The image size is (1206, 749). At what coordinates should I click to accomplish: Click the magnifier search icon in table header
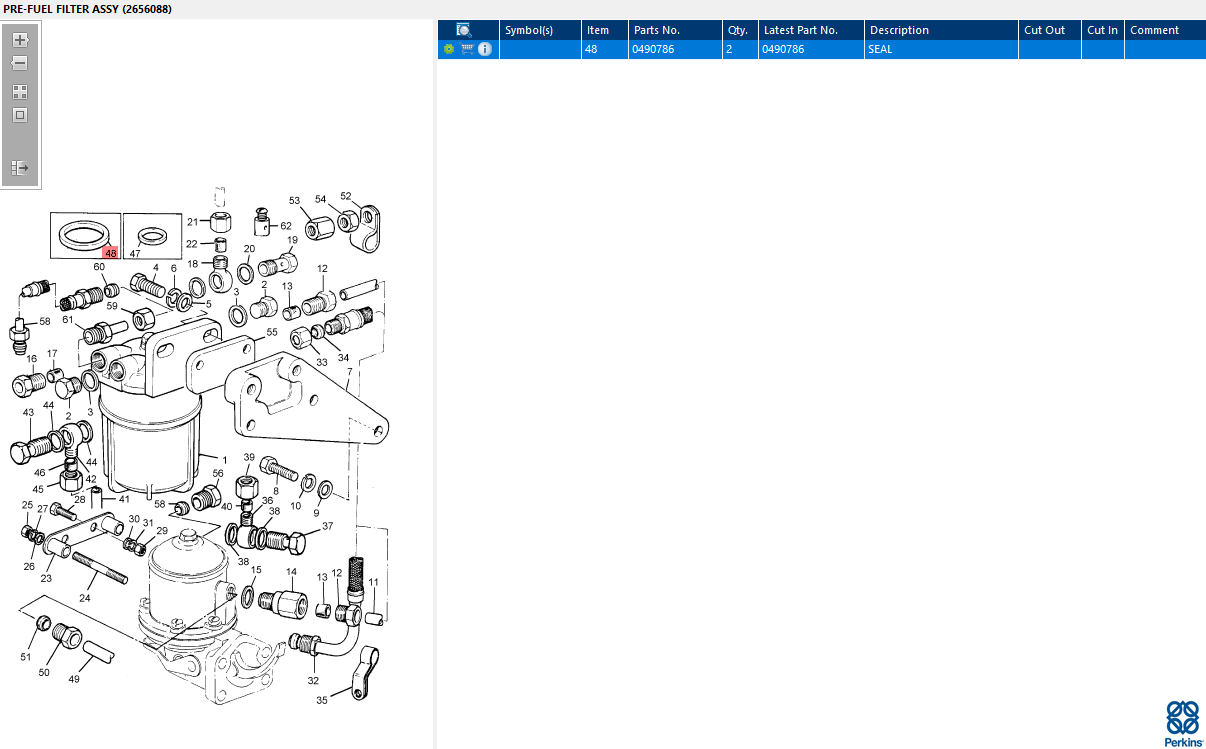[x=463, y=30]
